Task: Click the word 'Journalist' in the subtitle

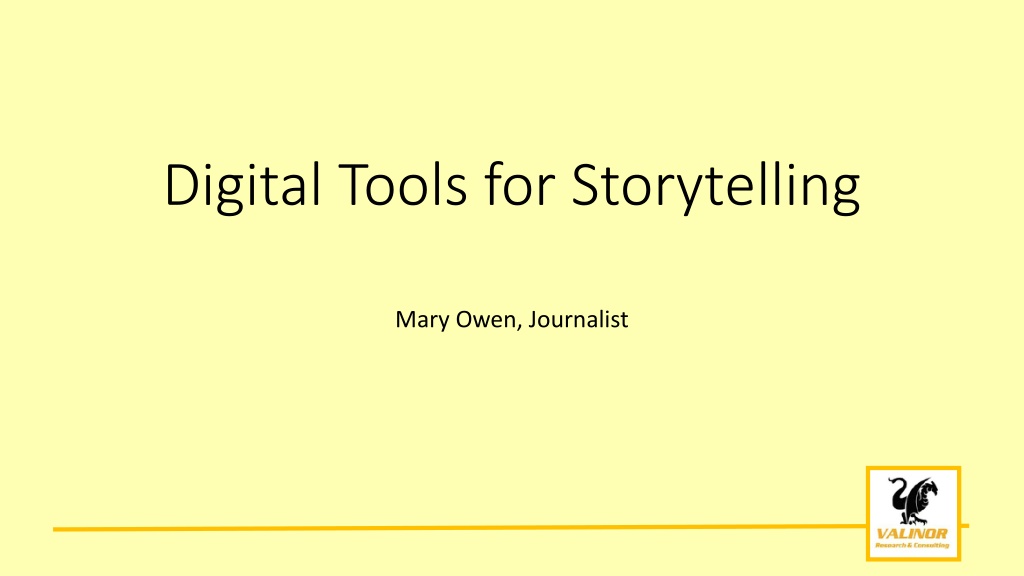Action: [x=579, y=319]
